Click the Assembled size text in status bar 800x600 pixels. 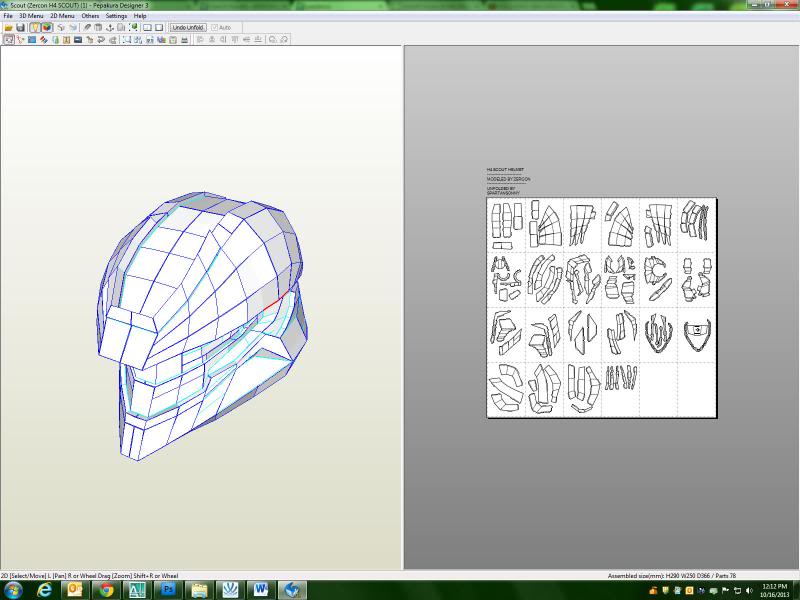click(x=671, y=576)
